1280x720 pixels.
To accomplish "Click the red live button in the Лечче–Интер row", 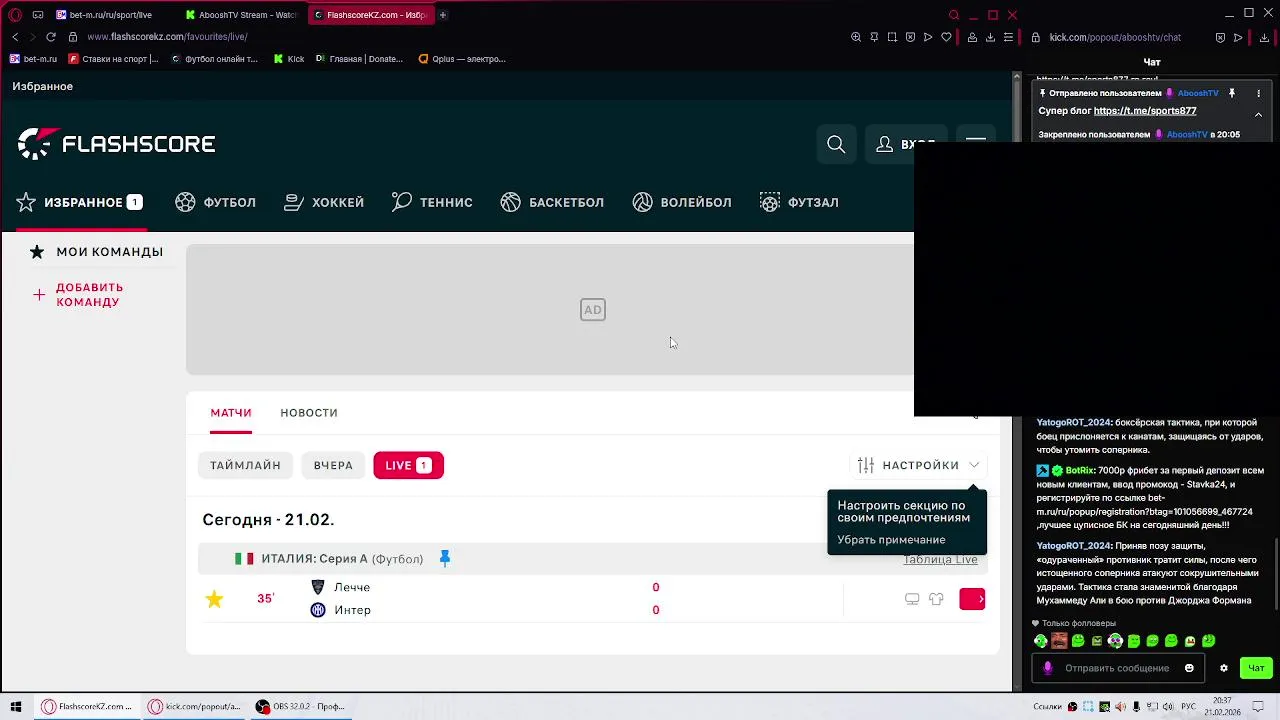I will [972, 599].
